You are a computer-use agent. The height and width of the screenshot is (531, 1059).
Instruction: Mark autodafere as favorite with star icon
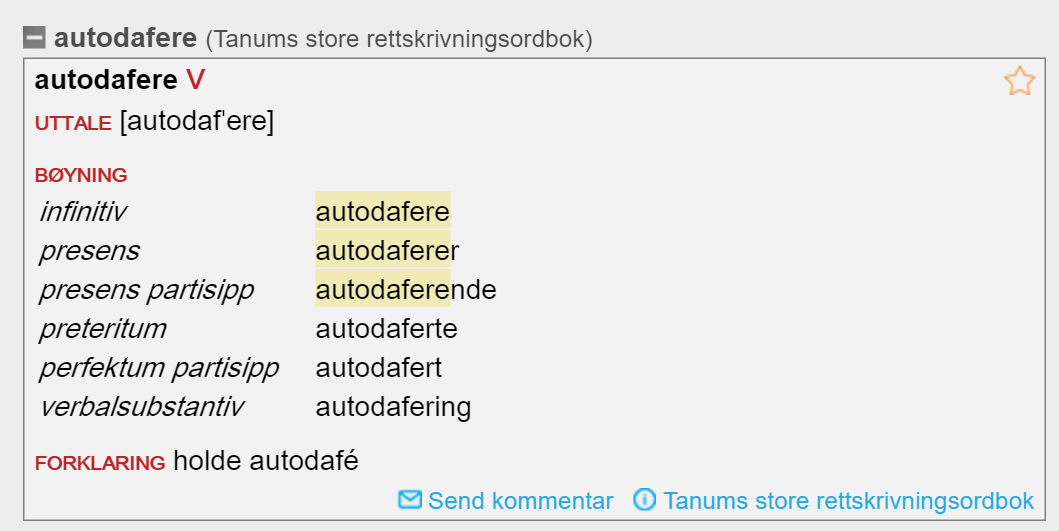tap(1019, 81)
